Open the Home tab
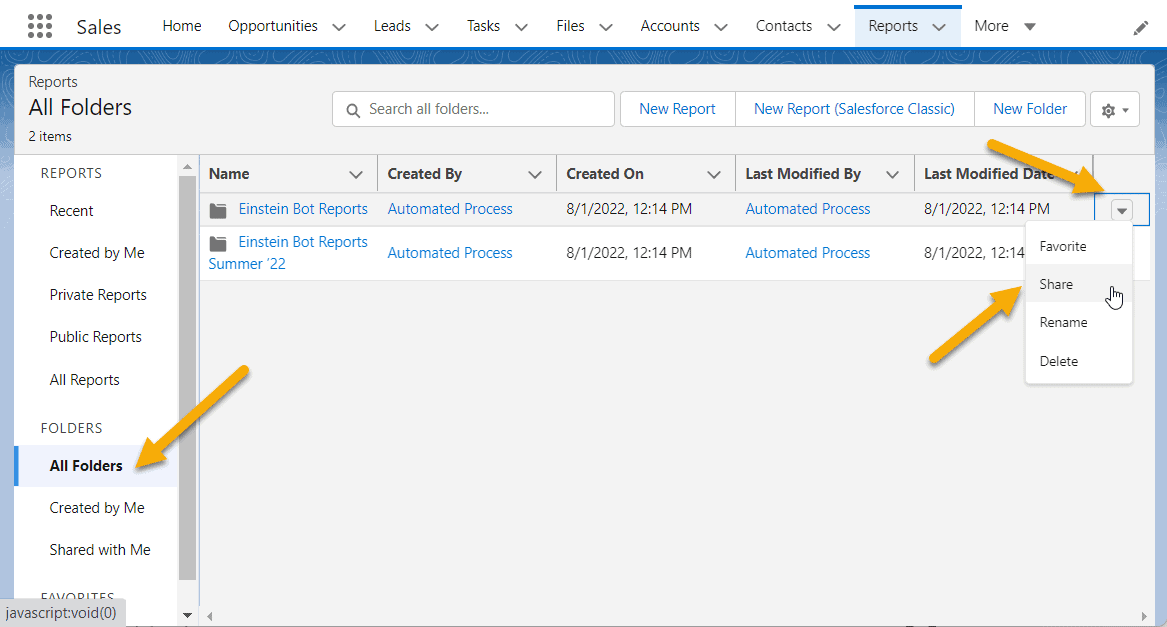The width and height of the screenshot is (1167, 627). 181,25
